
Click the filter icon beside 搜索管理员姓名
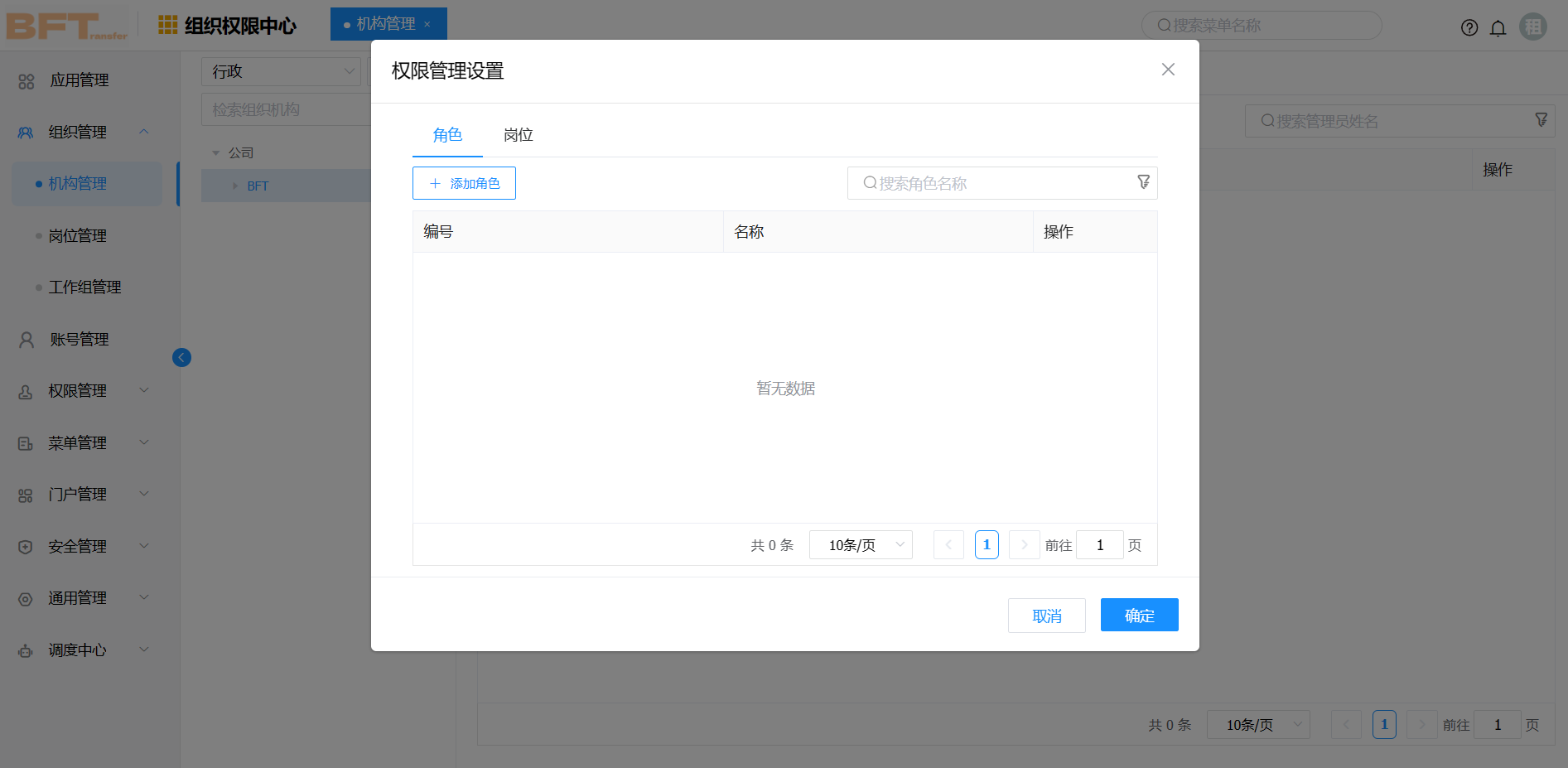(x=1541, y=120)
